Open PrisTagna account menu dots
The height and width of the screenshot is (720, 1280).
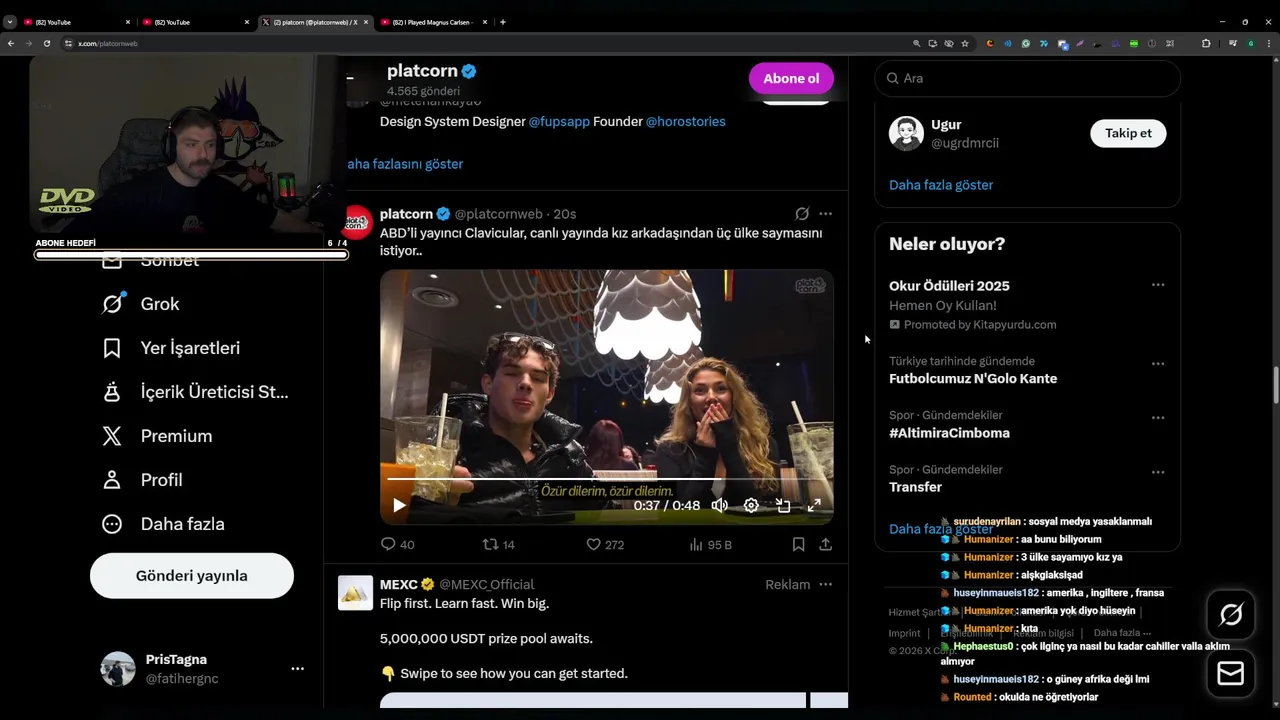297,668
